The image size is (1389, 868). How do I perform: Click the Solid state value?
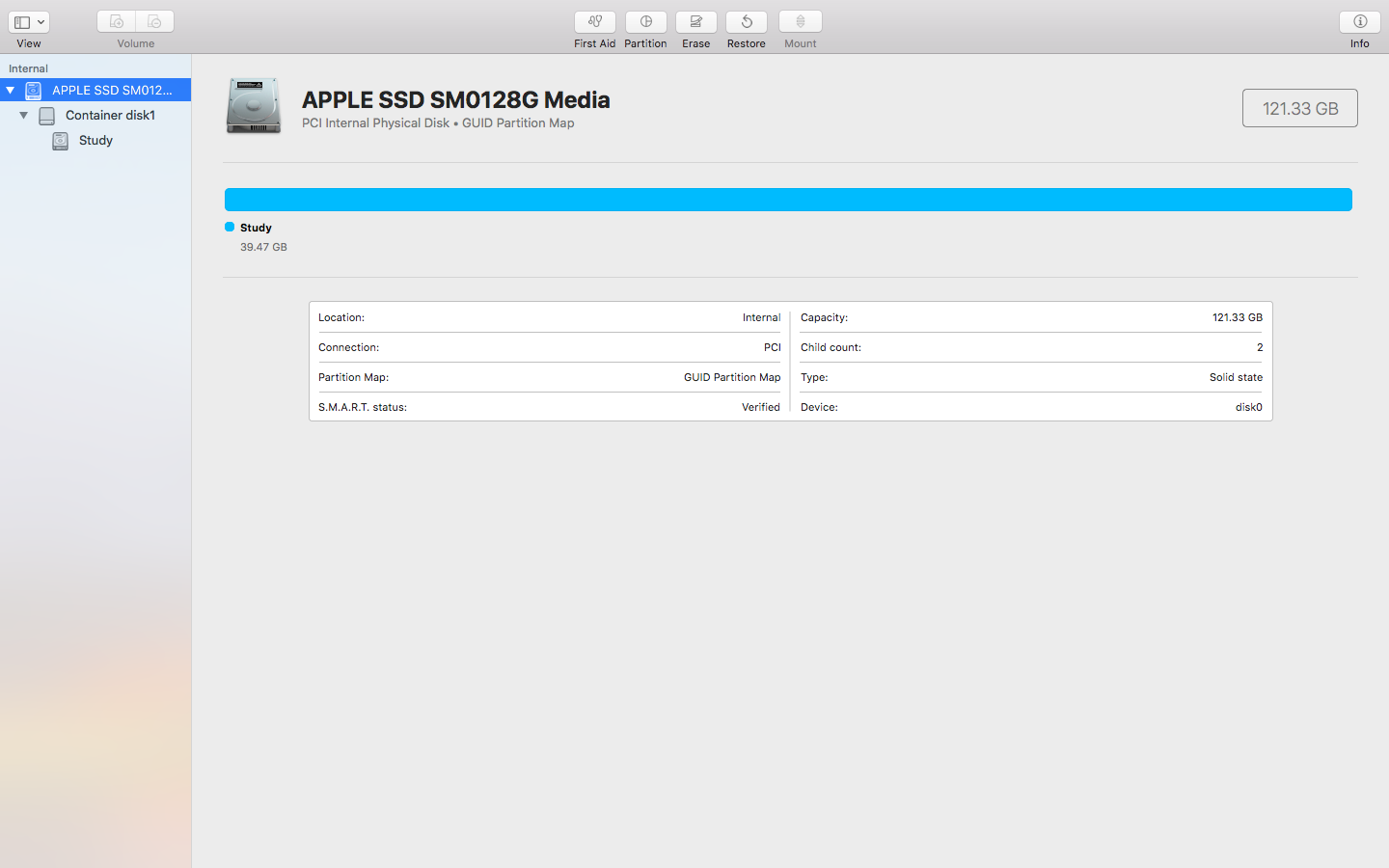pos(1236,377)
